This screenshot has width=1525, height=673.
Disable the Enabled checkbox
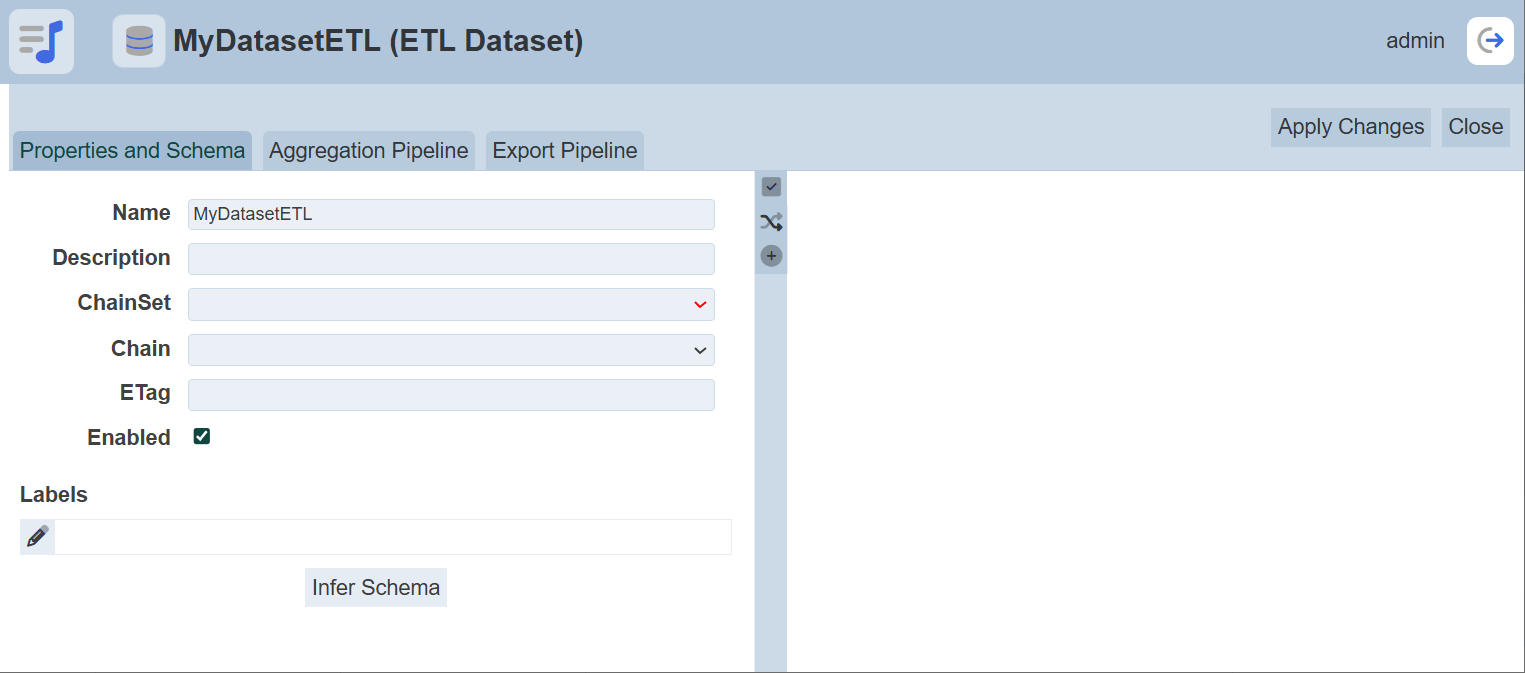201,436
